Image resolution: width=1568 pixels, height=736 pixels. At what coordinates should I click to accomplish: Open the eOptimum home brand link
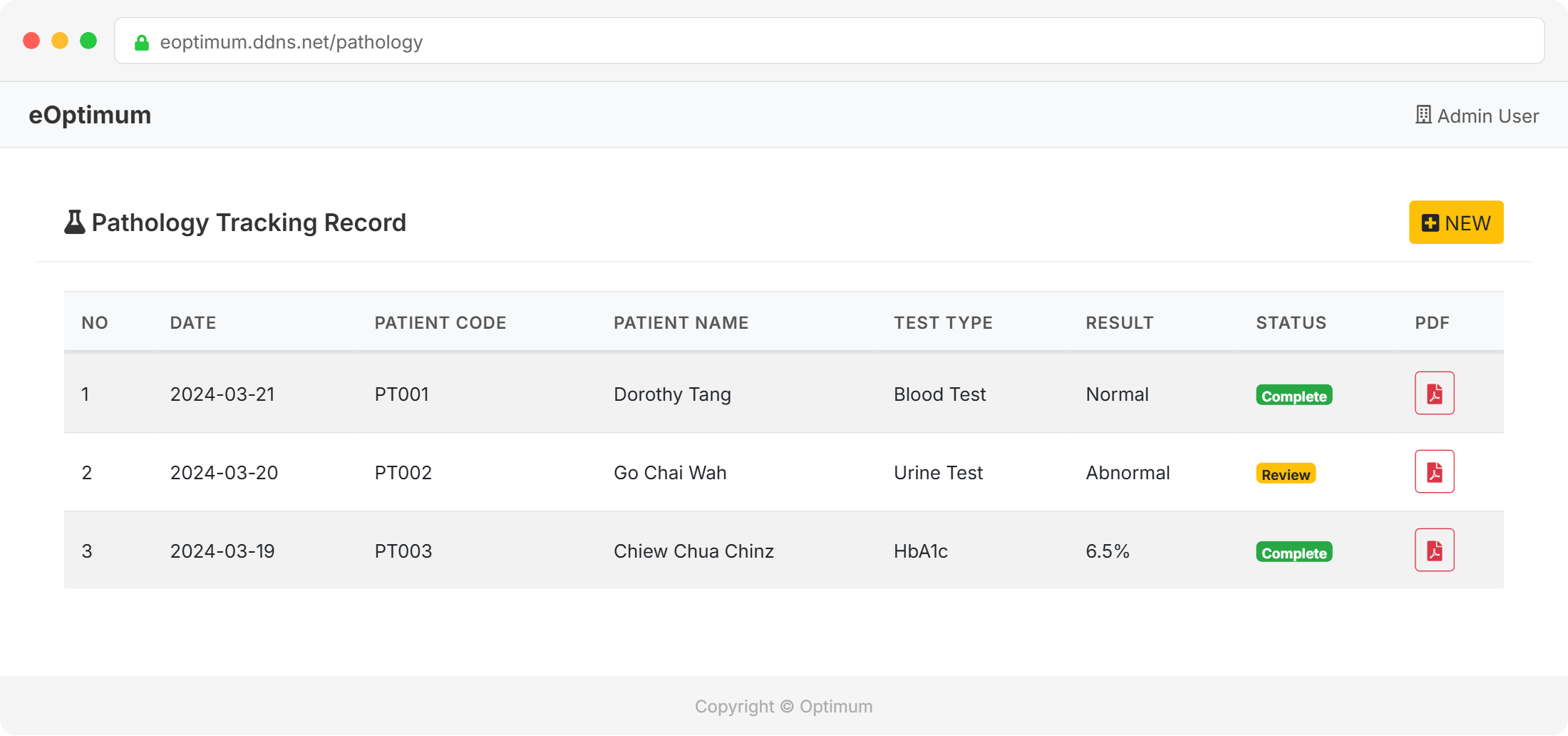(90, 115)
